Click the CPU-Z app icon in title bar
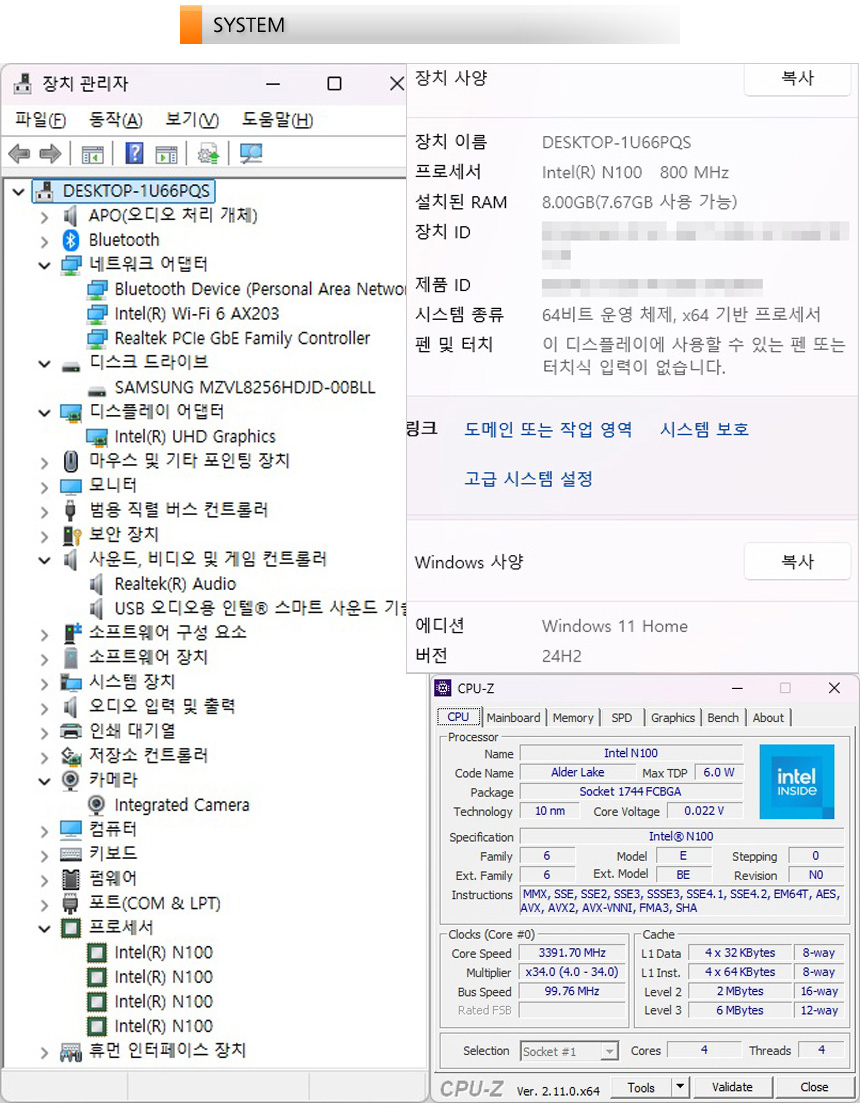860x1108 pixels. pos(443,688)
